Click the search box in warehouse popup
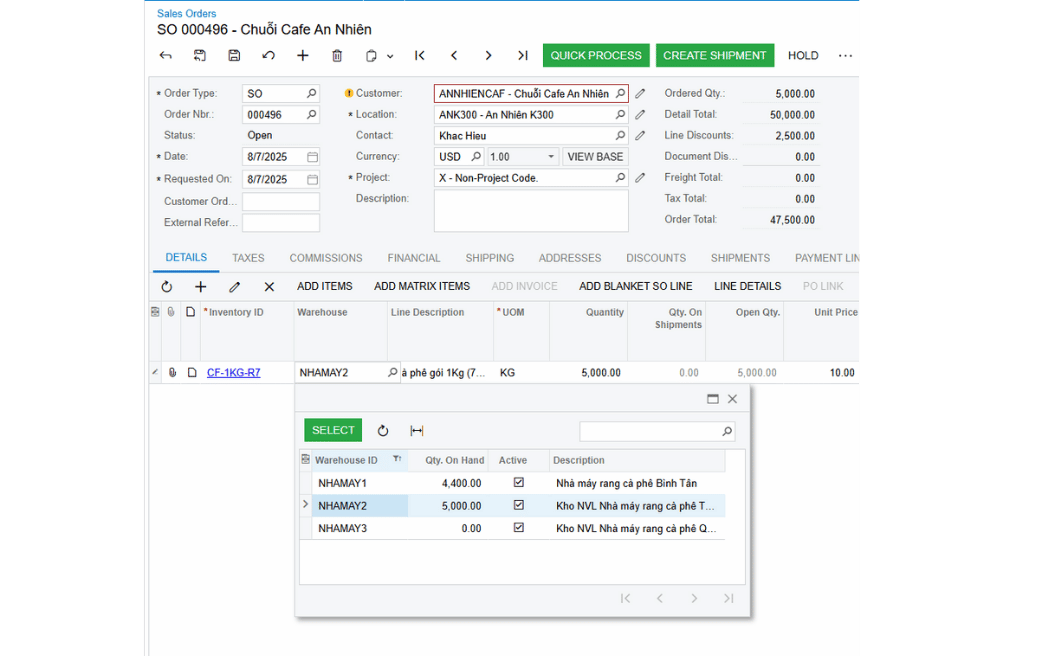This screenshot has height=656, width=1050. (x=650, y=431)
